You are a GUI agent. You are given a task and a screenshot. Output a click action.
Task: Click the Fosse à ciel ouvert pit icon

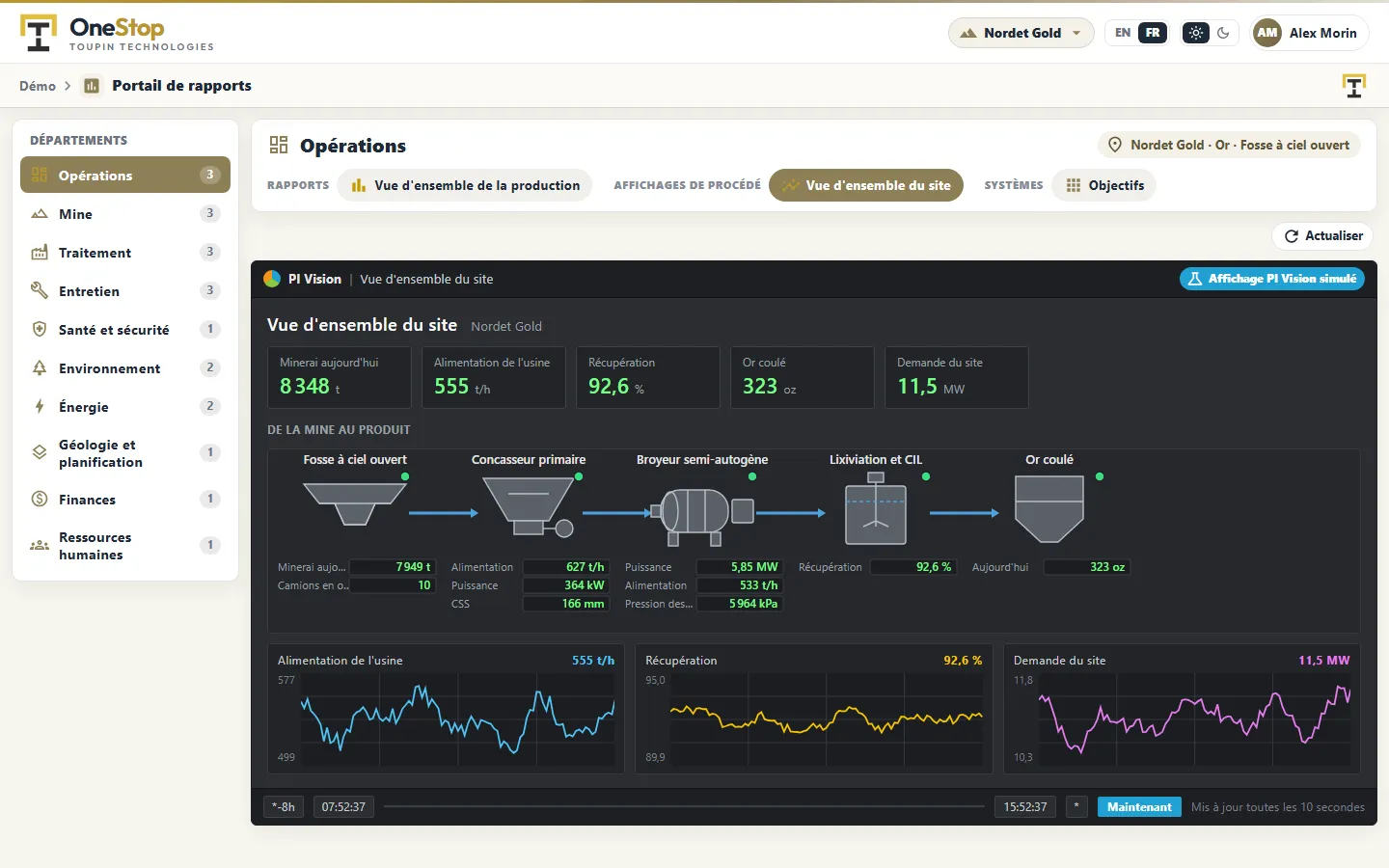[x=355, y=503]
